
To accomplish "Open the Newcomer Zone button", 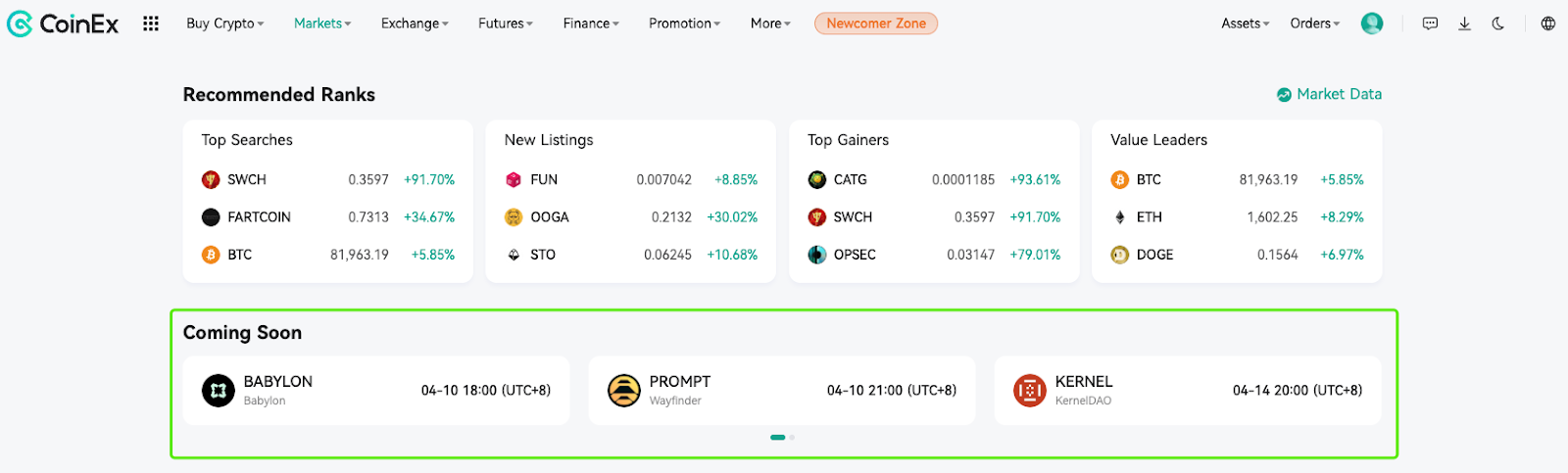I will pyautogui.click(x=876, y=24).
